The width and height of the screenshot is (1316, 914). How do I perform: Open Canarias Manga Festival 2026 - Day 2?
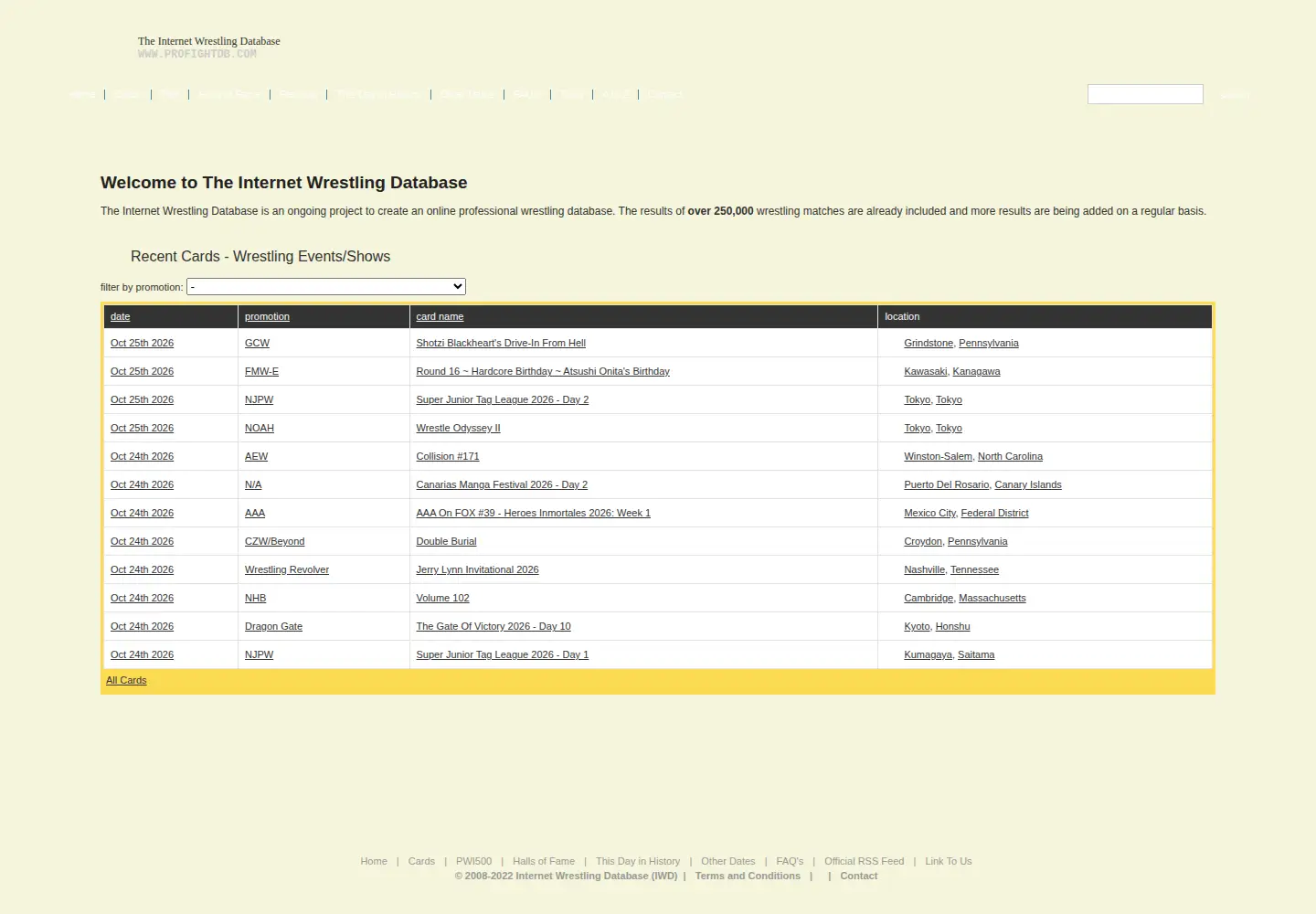(x=502, y=484)
